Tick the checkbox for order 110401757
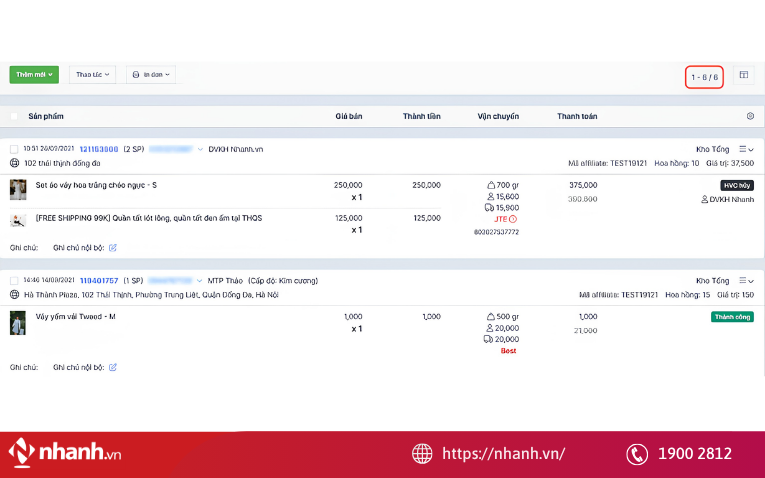This screenshot has height=478, width=765. tap(14, 281)
